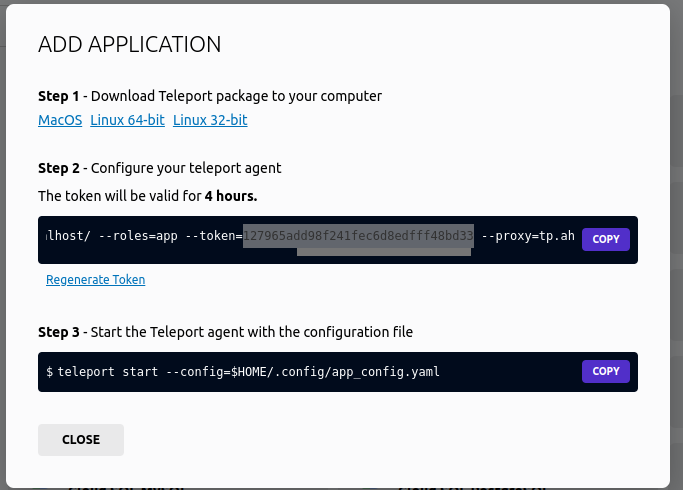Click the ADD APPLICATION heading
The image size is (683, 490).
130,44
